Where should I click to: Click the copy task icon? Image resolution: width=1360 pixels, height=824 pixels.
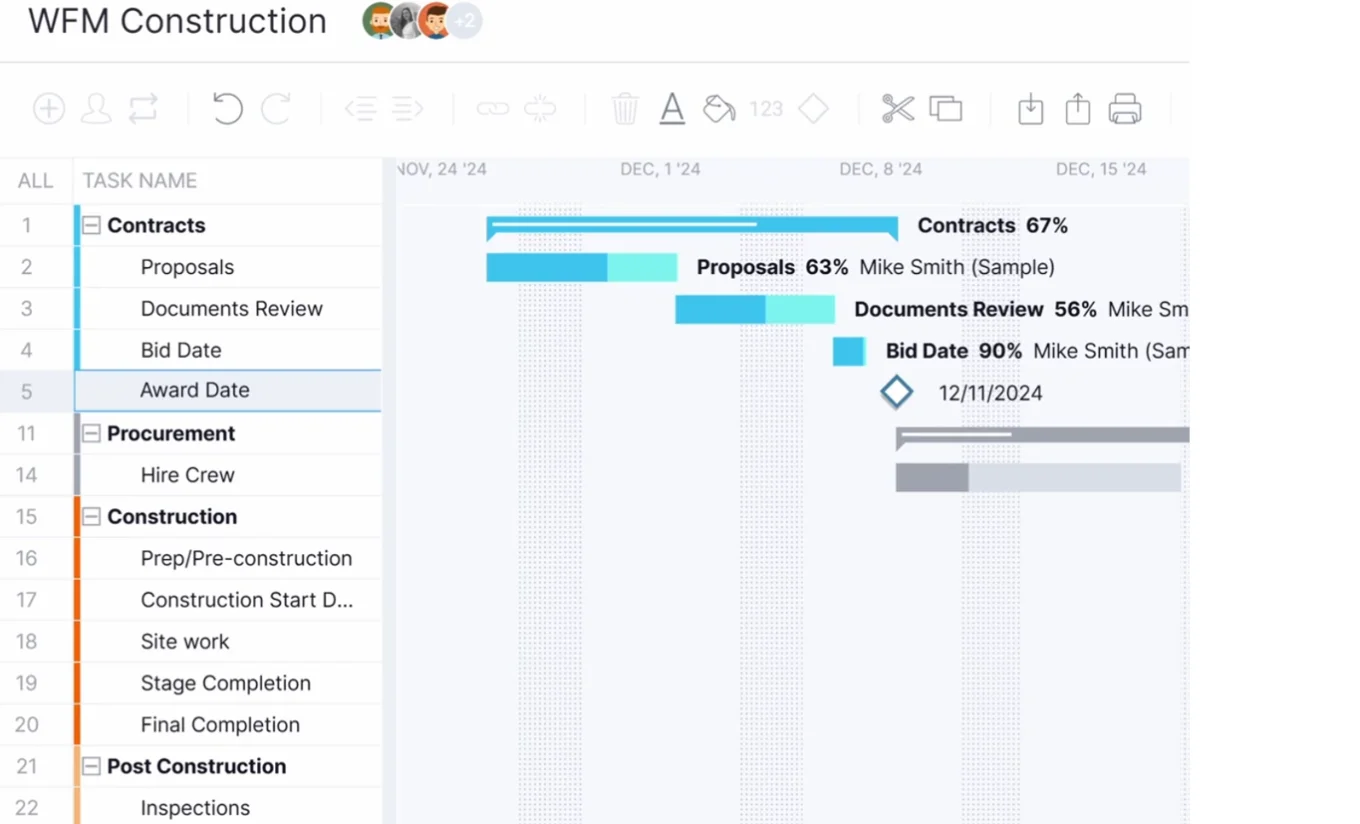pyautogui.click(x=946, y=108)
